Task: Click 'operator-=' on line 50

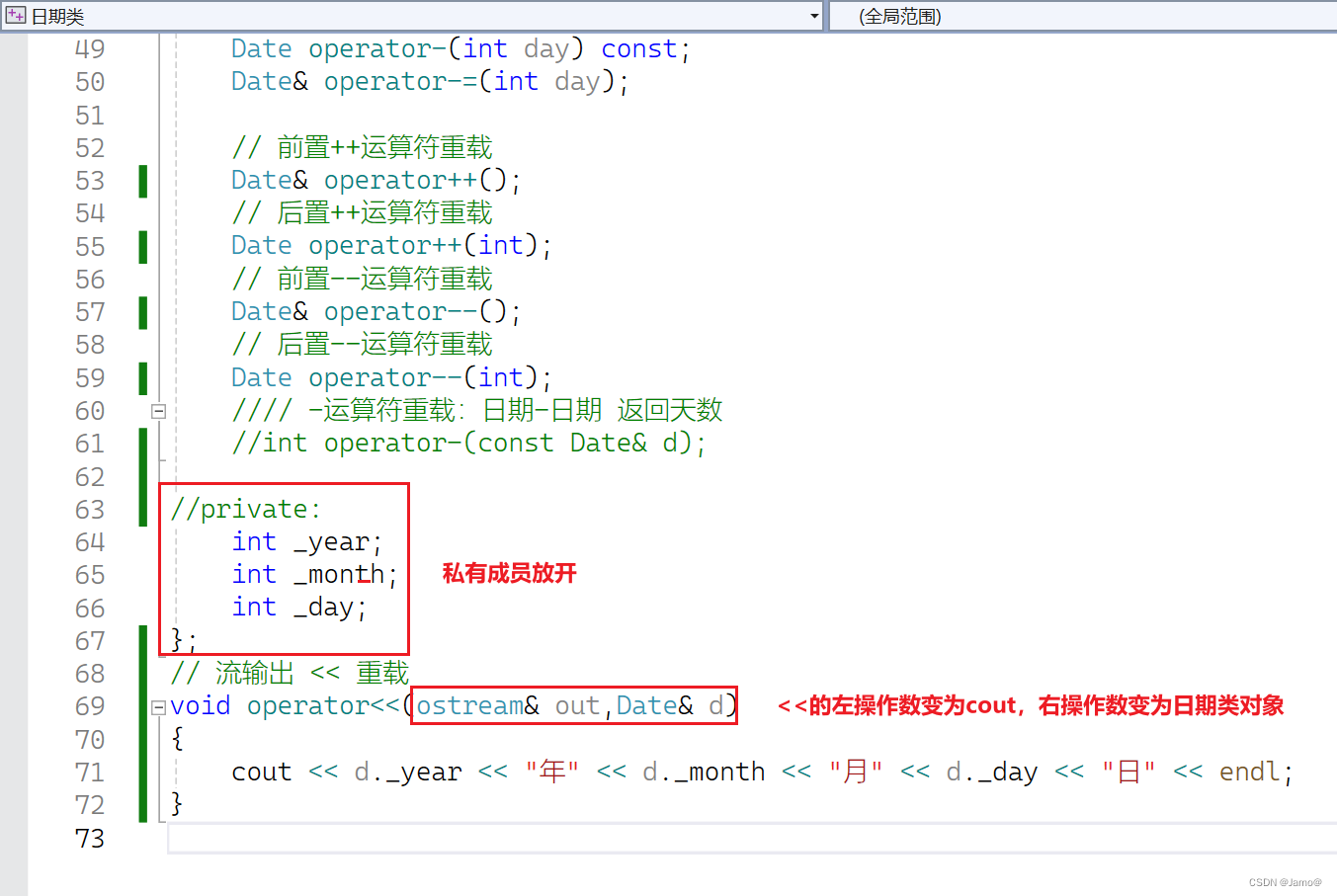Action: (x=400, y=82)
